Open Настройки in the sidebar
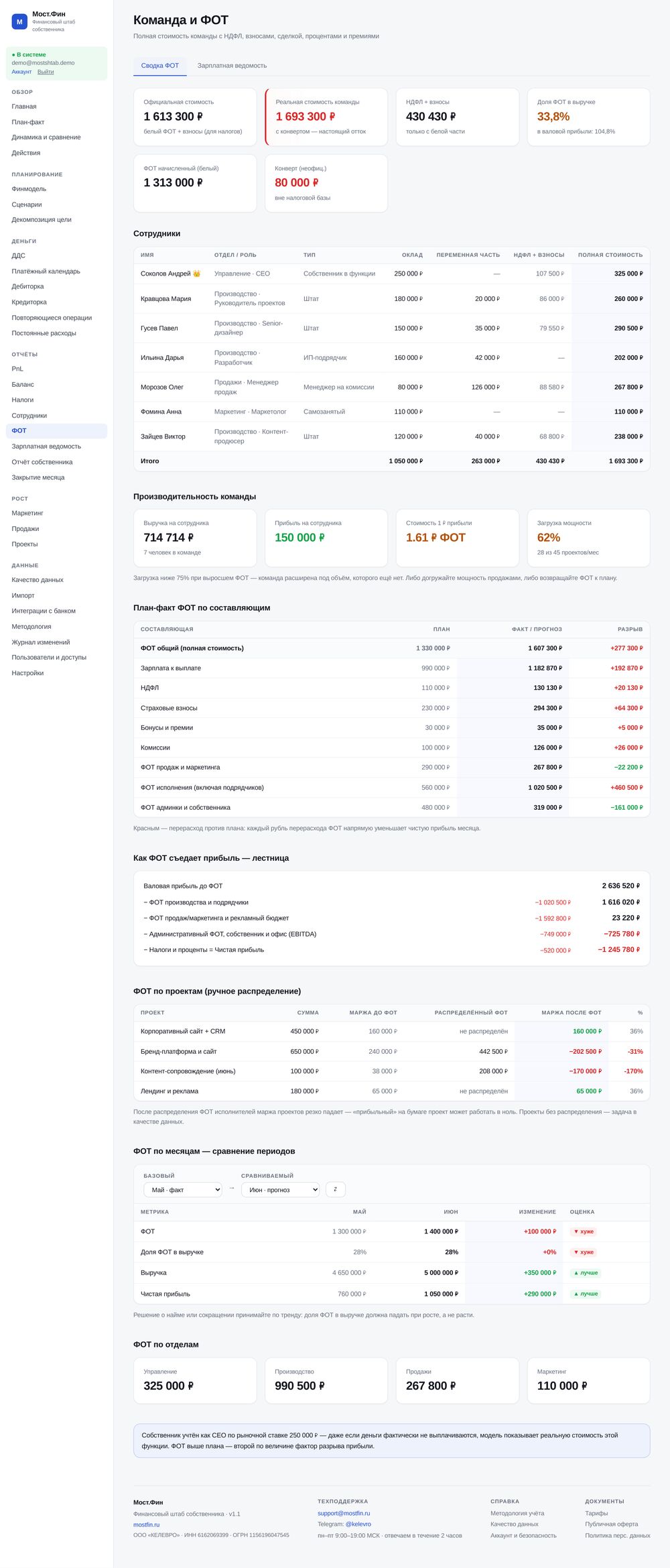 click(x=27, y=672)
